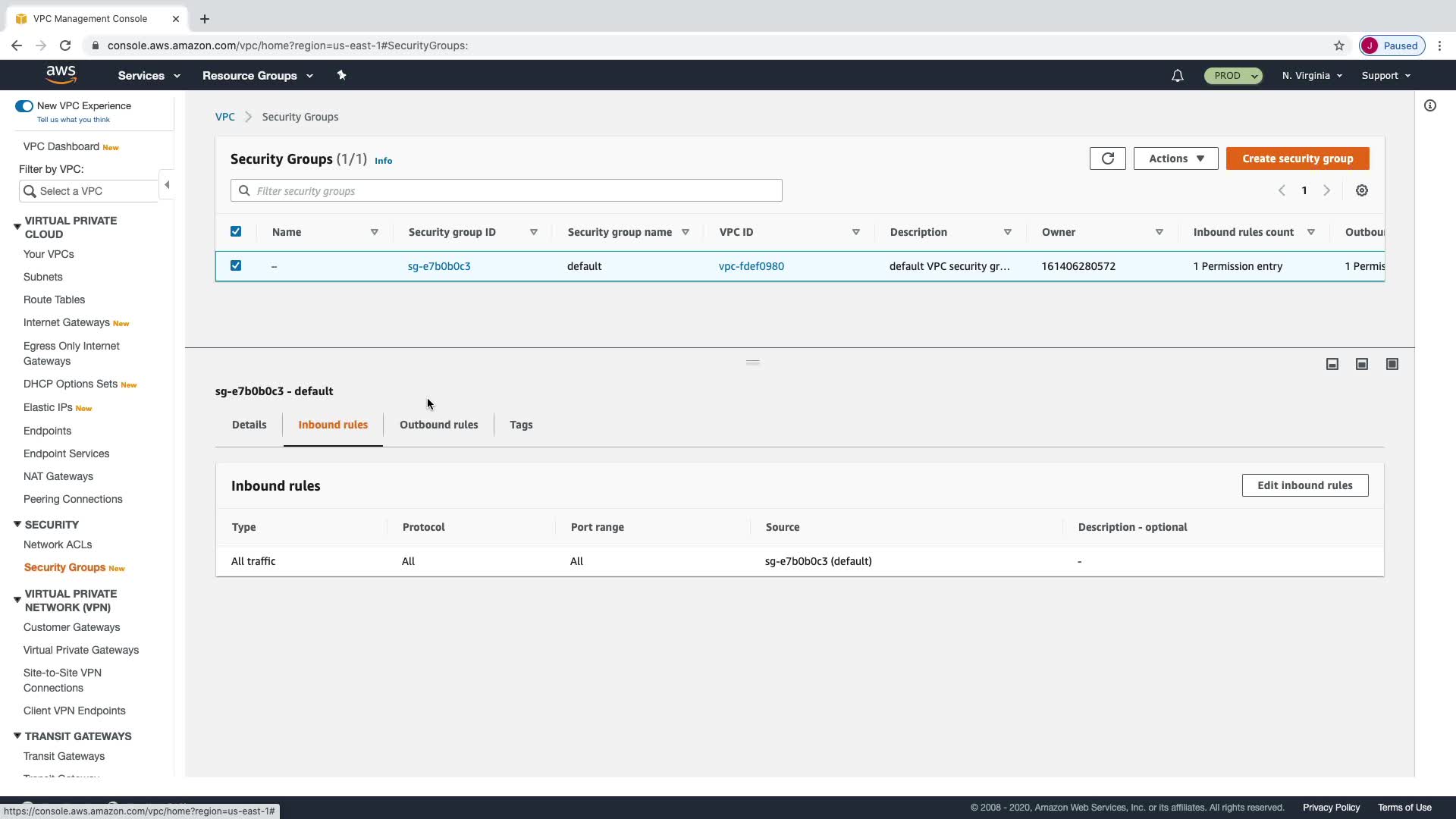Open the Tags tab
This screenshot has width=1456, height=819.
521,425
